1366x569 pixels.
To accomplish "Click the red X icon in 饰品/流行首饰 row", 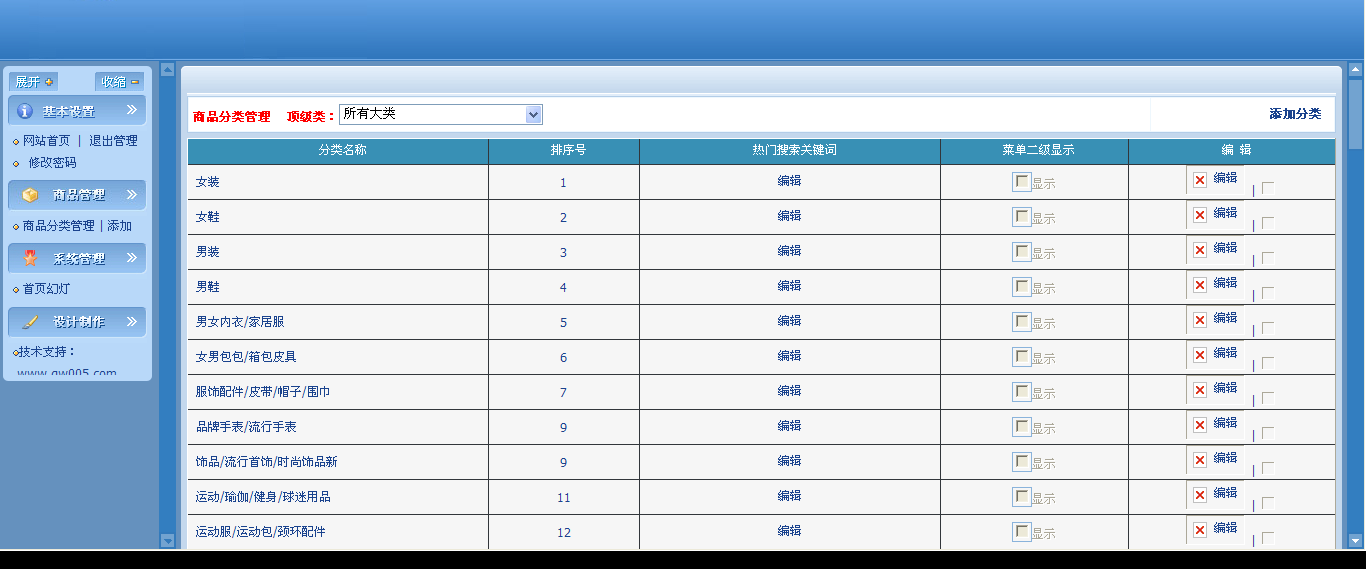I will (1200, 460).
